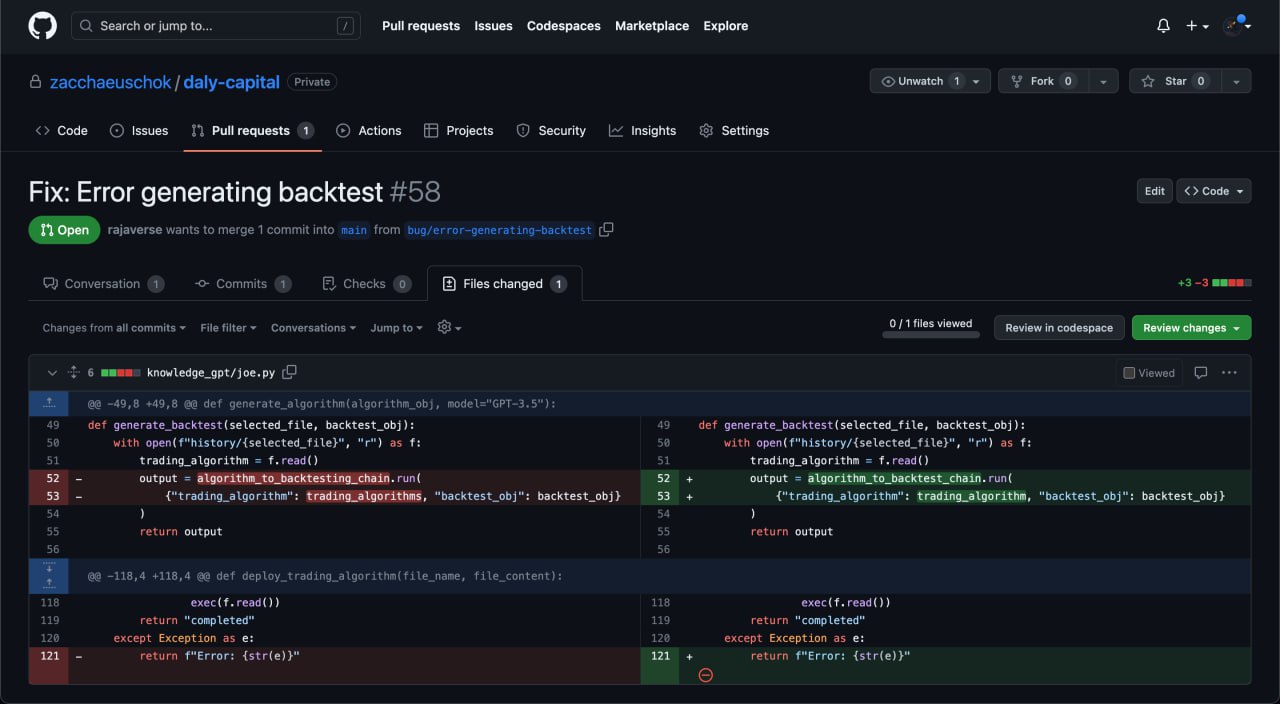
Task: Open daly-capital repository link
Action: [232, 82]
